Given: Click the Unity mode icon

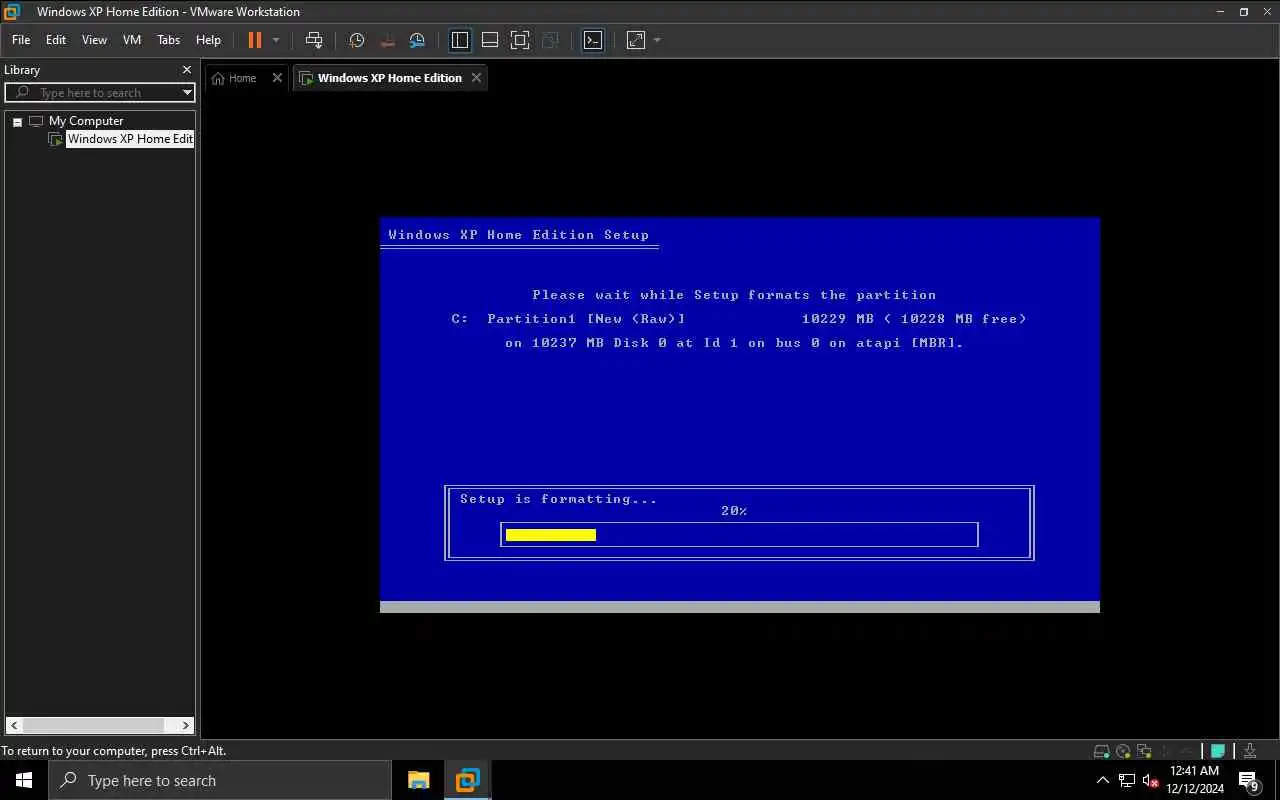Looking at the screenshot, I should [550, 40].
